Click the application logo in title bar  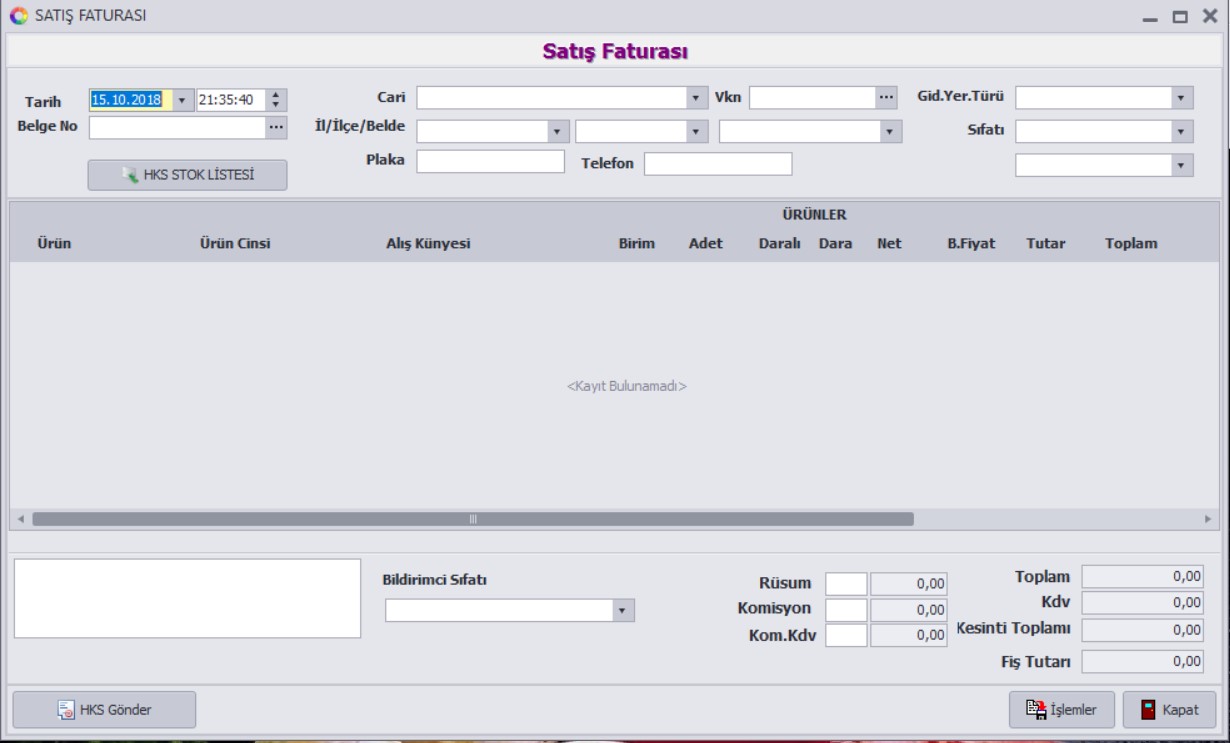tap(18, 16)
